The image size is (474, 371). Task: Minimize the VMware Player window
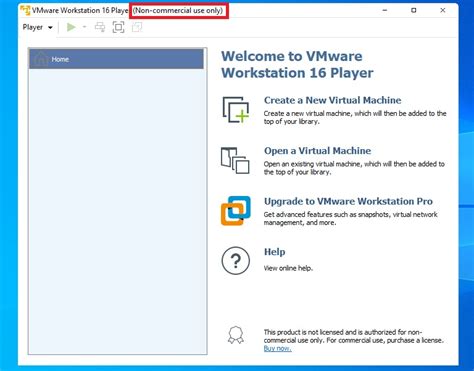pyautogui.click(x=385, y=10)
